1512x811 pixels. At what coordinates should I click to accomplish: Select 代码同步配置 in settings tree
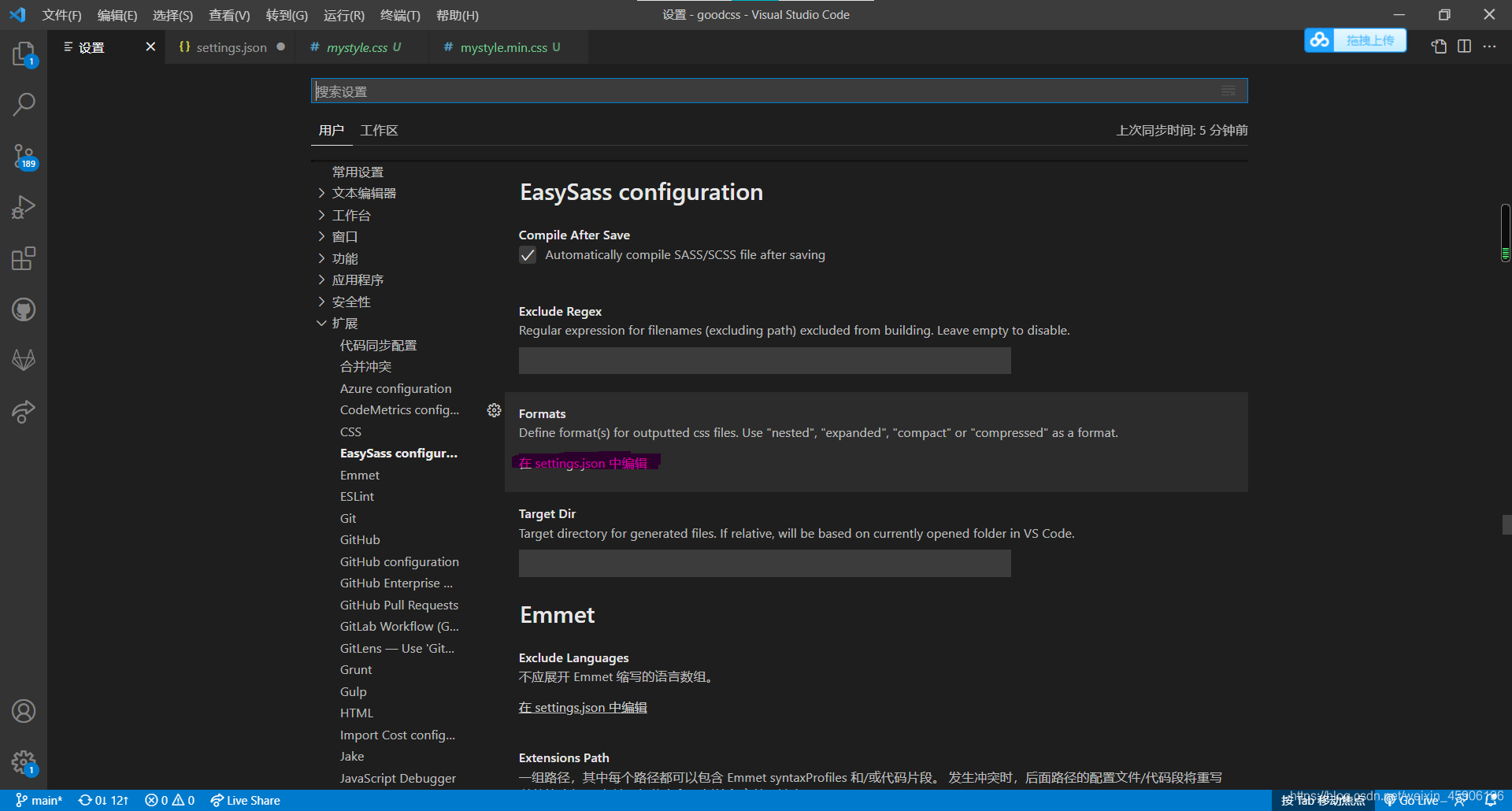(378, 345)
